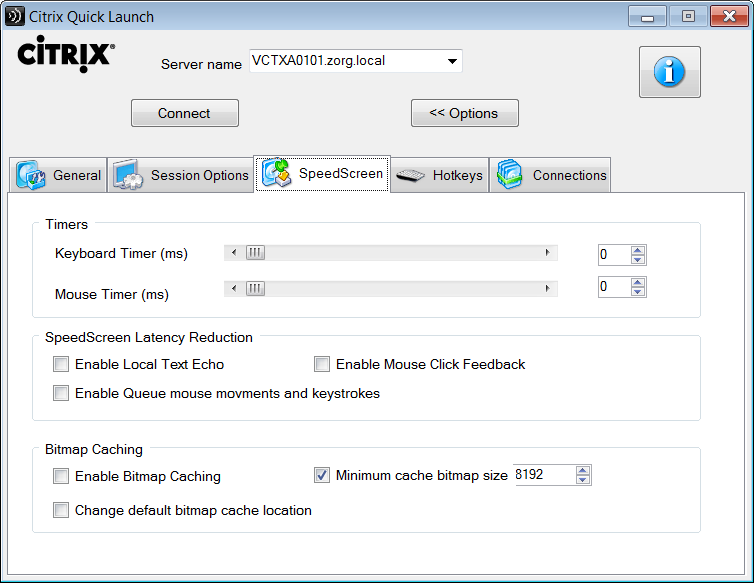Click the Session Options monitor icon
Screen dimensions: 754x583
click(128, 175)
